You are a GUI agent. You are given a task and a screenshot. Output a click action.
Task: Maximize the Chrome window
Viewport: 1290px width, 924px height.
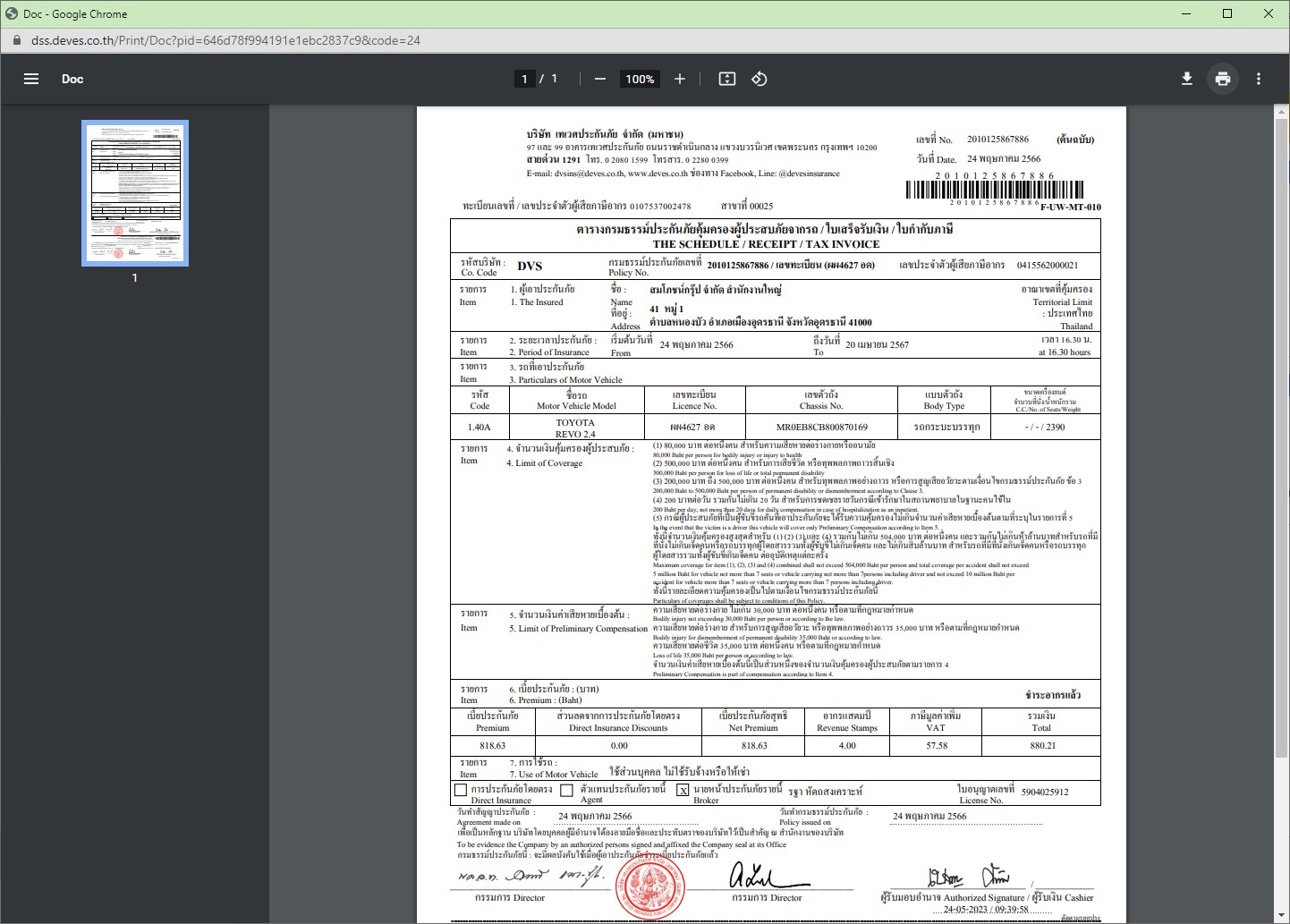1227,13
